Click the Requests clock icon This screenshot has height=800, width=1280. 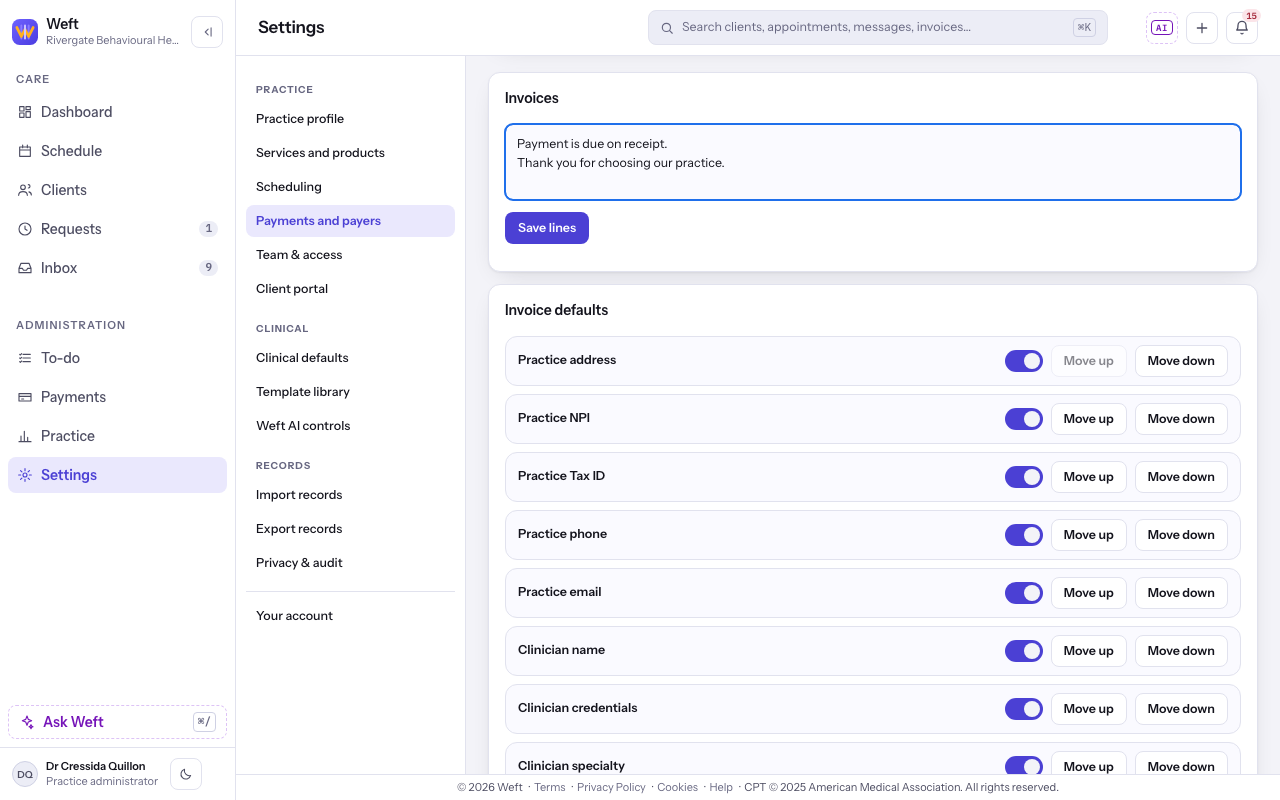[25, 229]
